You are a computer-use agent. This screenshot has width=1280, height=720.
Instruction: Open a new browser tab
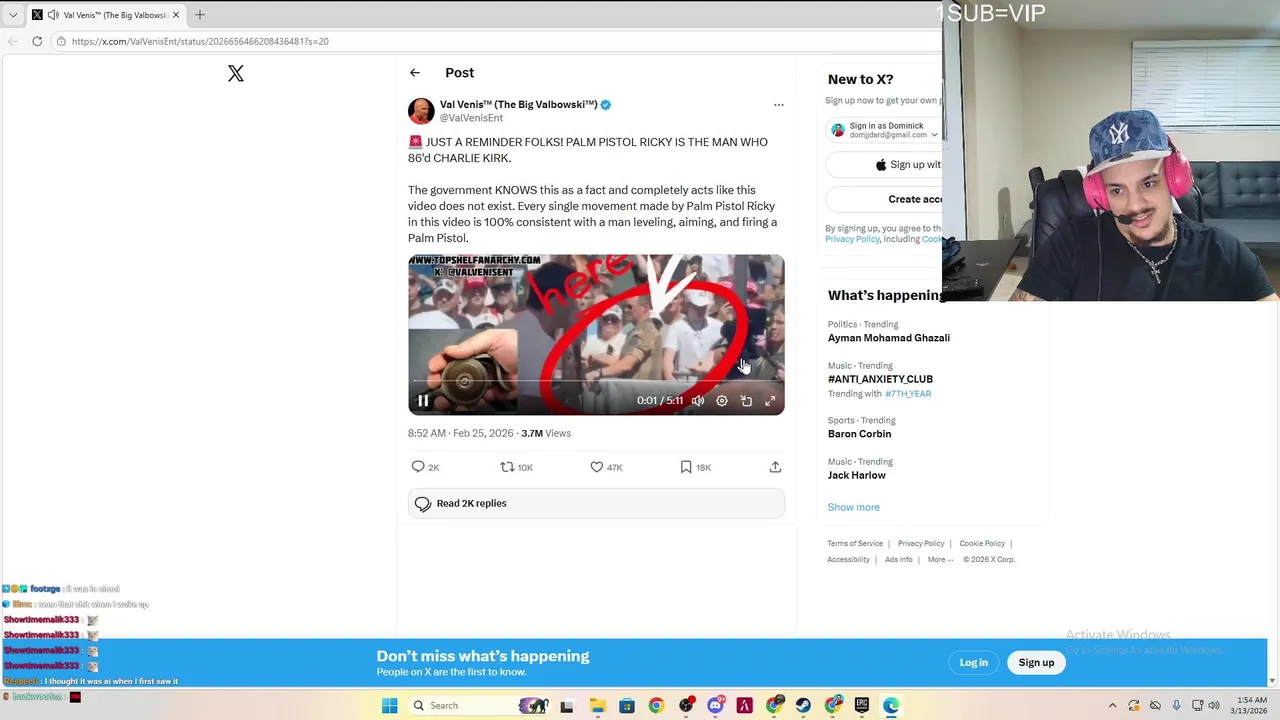[x=200, y=15]
